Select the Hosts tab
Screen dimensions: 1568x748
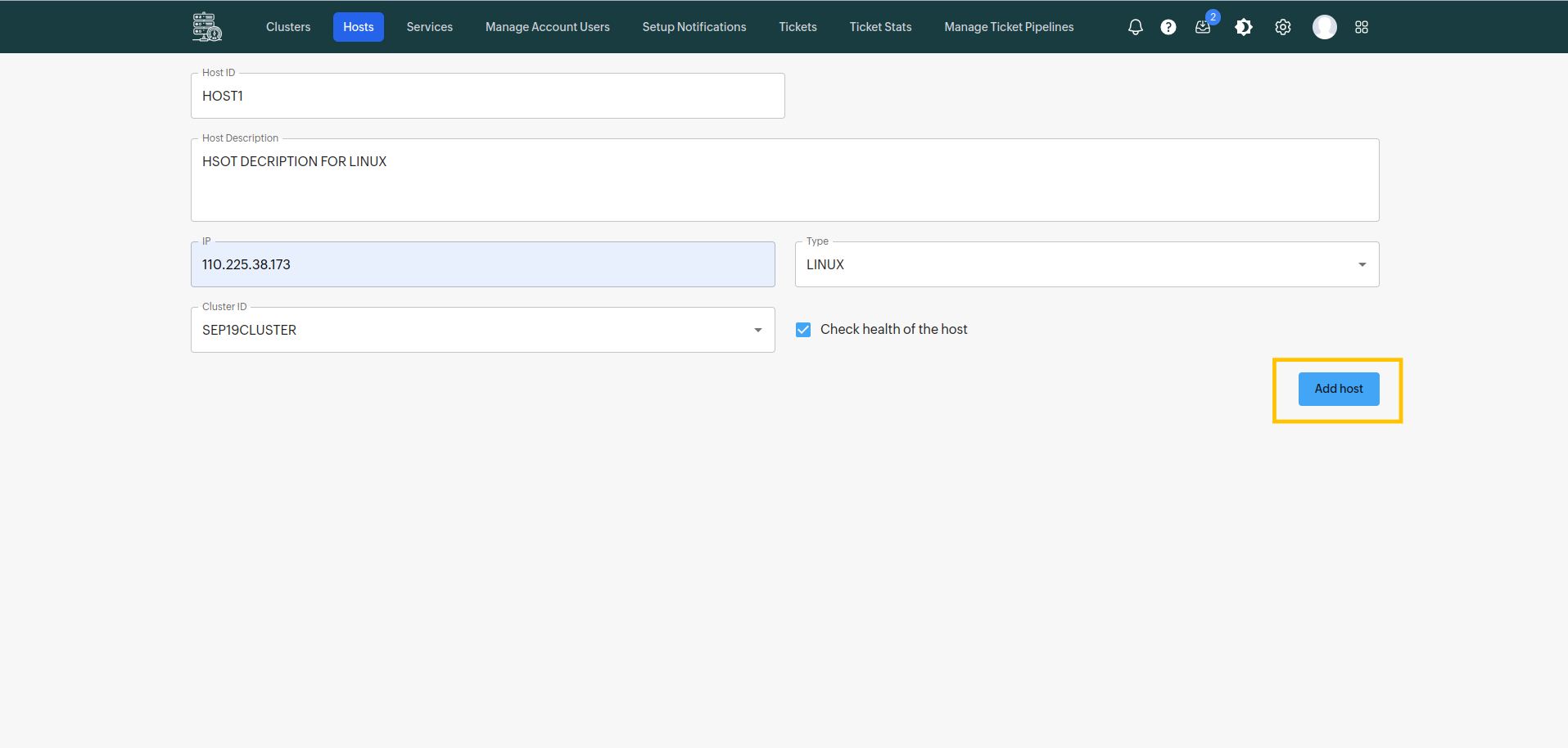(359, 27)
